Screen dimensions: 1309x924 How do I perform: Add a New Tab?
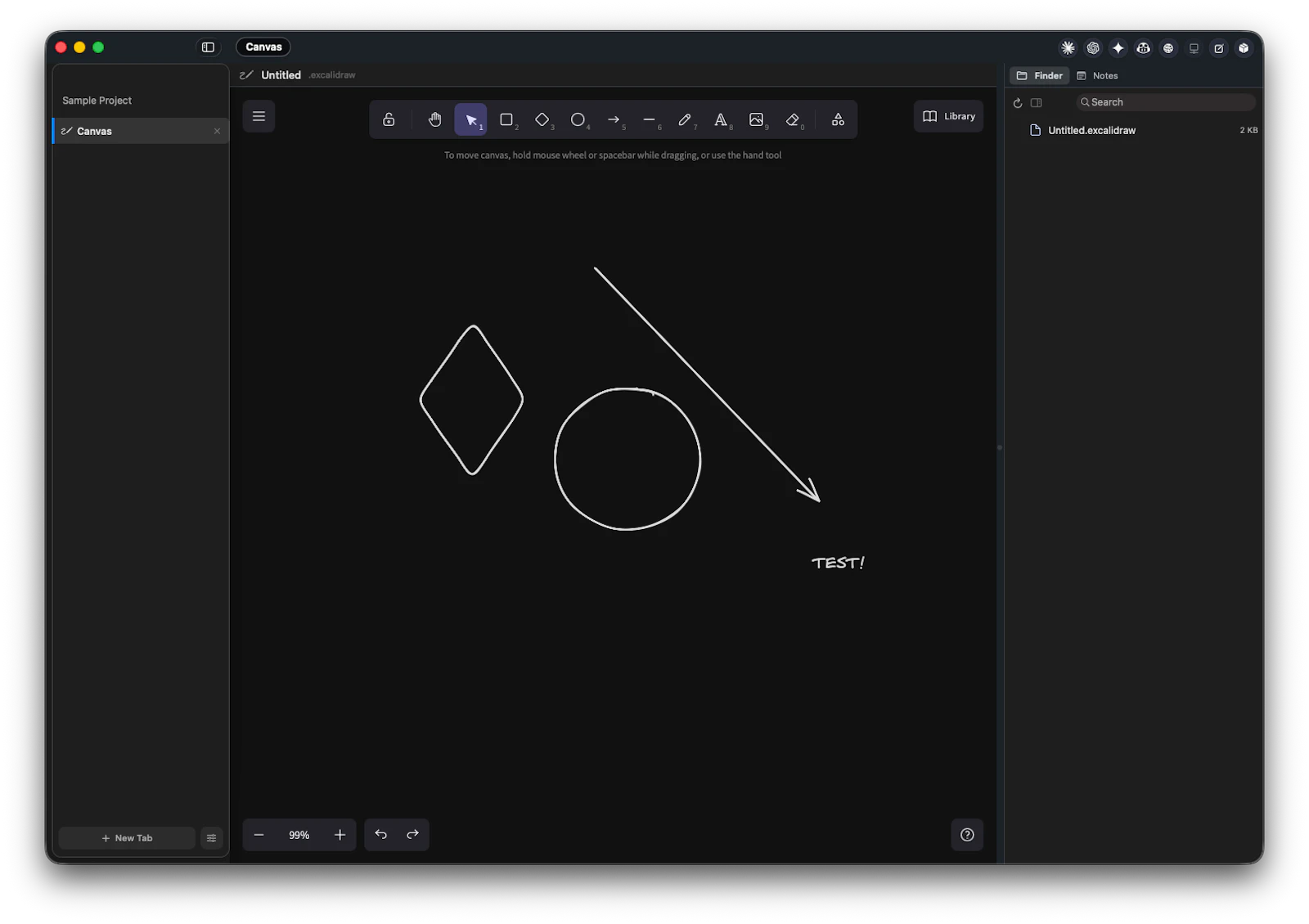click(127, 838)
